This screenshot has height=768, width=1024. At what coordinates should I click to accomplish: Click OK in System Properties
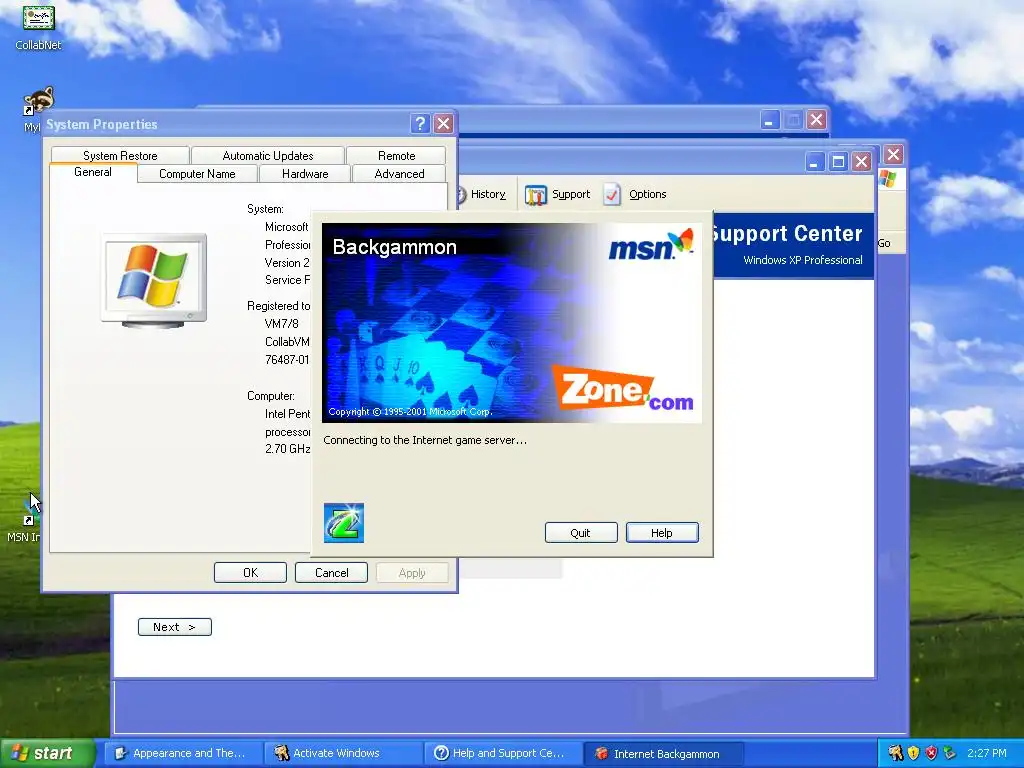click(250, 573)
